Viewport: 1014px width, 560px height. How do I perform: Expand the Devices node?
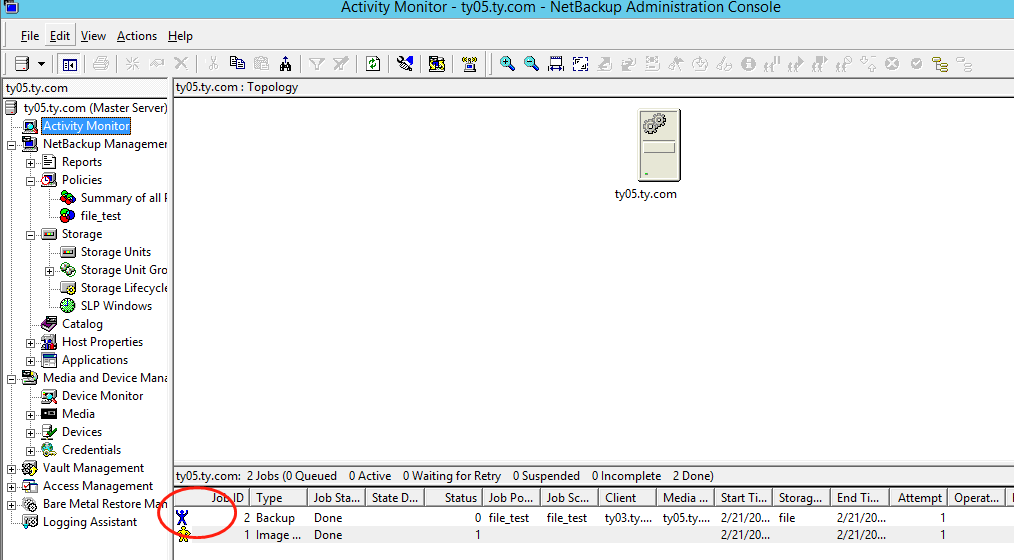[x=30, y=433]
